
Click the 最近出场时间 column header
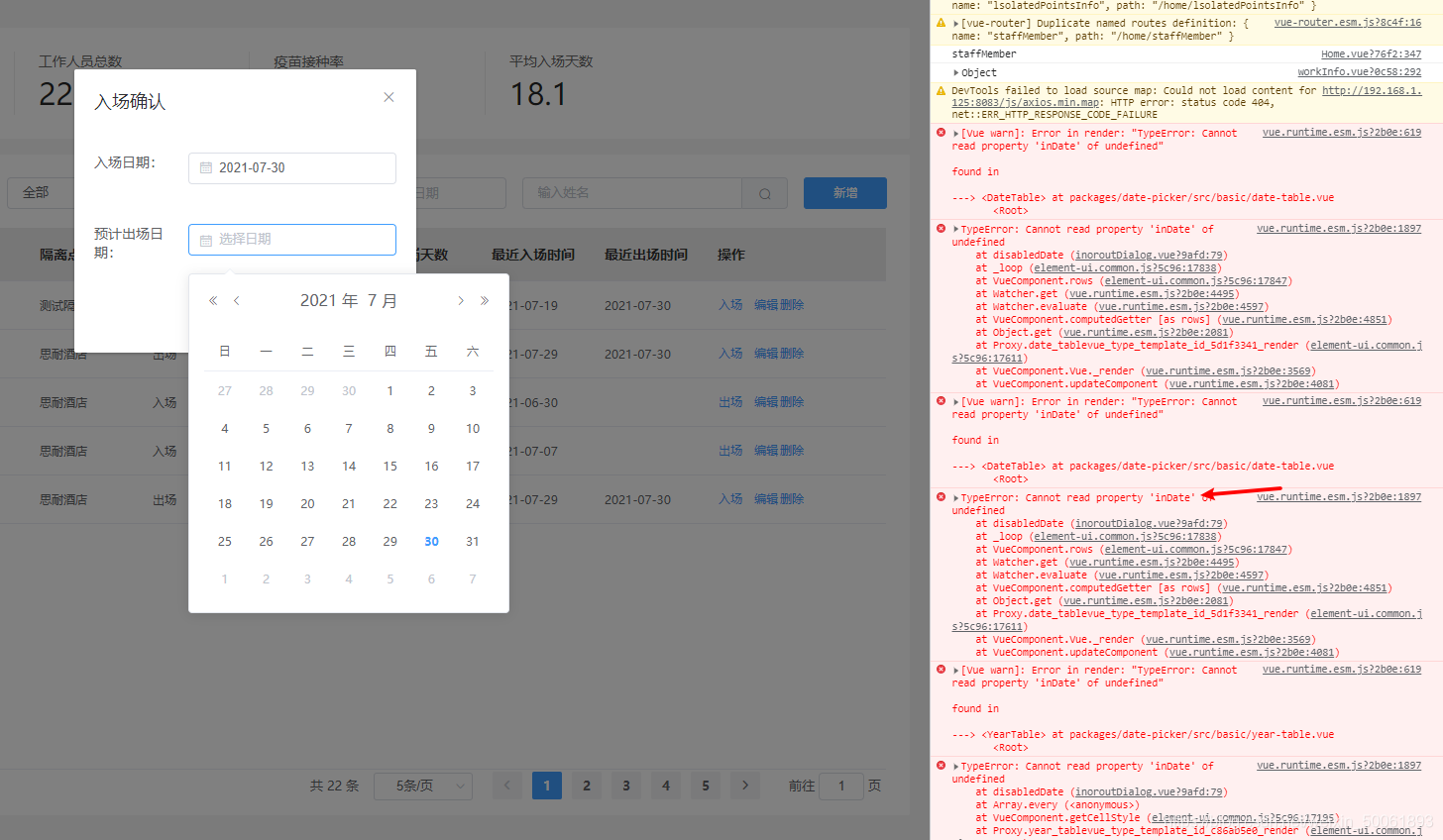pyautogui.click(x=646, y=255)
